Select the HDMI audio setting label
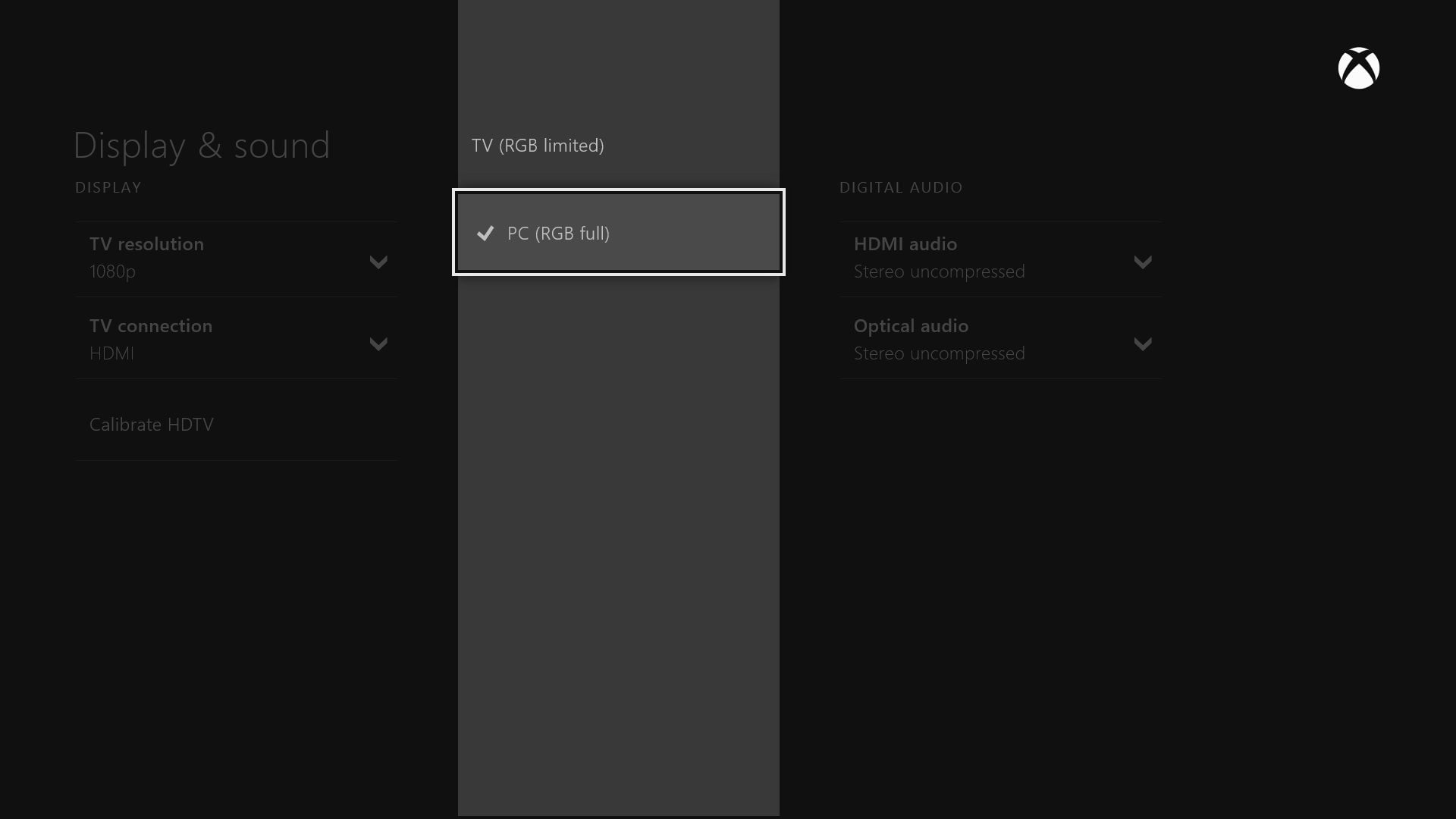The image size is (1456, 819). (905, 244)
